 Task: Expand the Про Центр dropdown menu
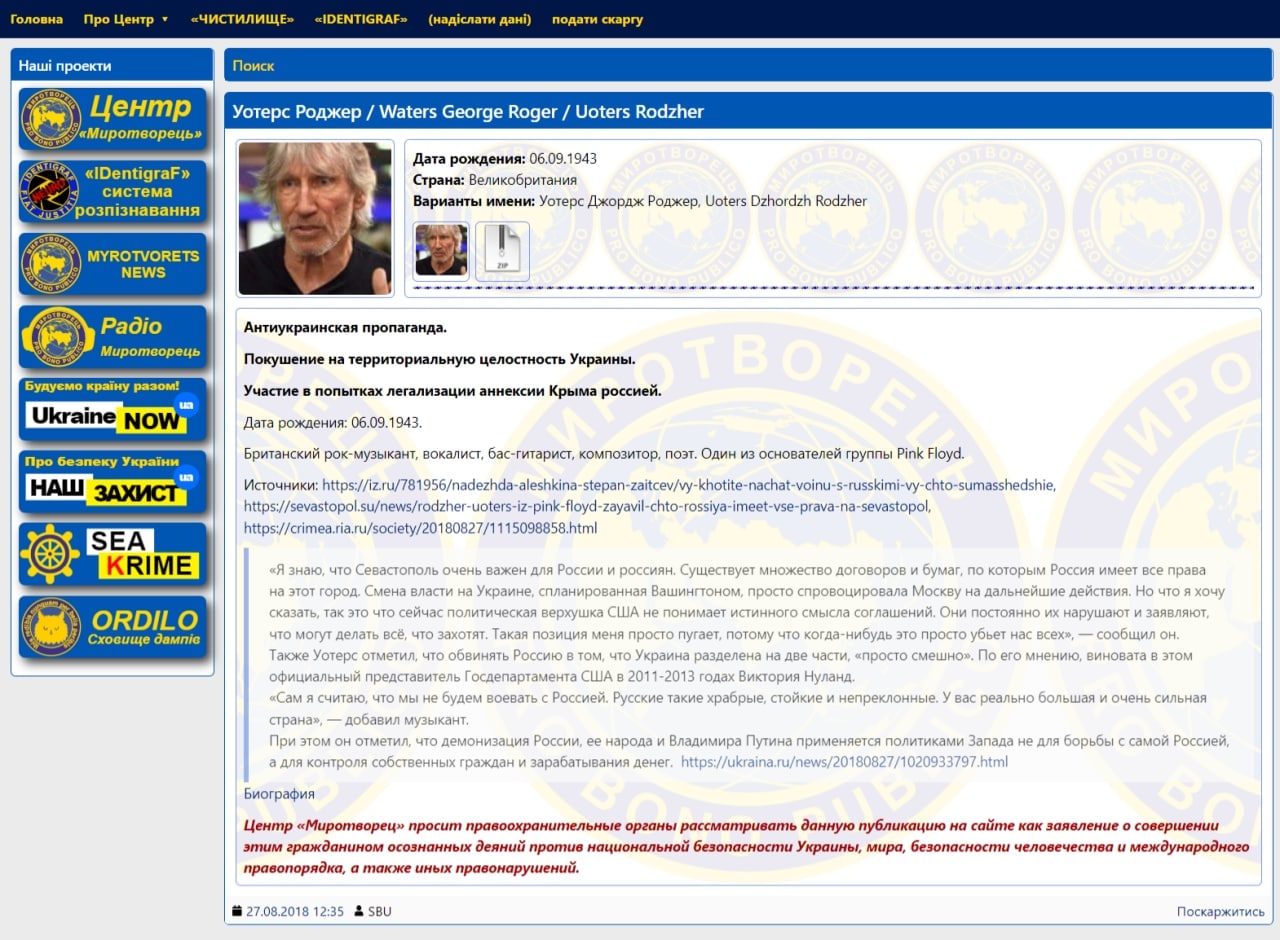pyautogui.click(x=126, y=19)
